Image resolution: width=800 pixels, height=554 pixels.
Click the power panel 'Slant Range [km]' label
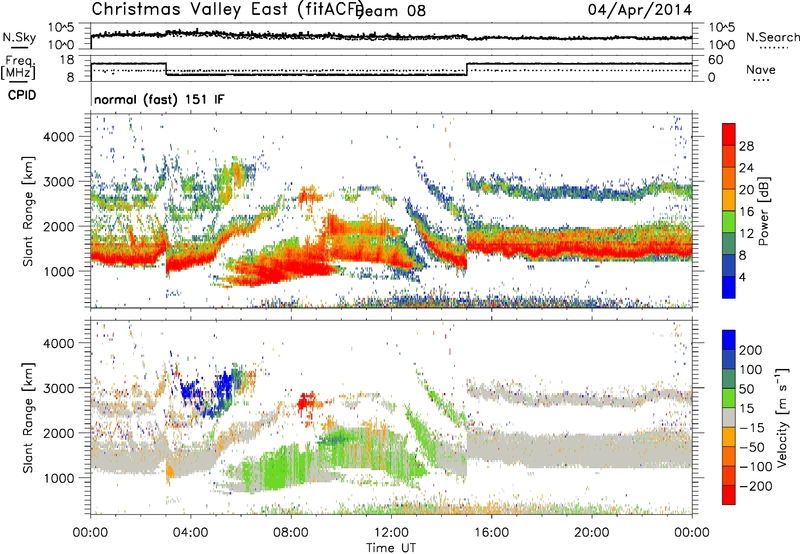28,211
